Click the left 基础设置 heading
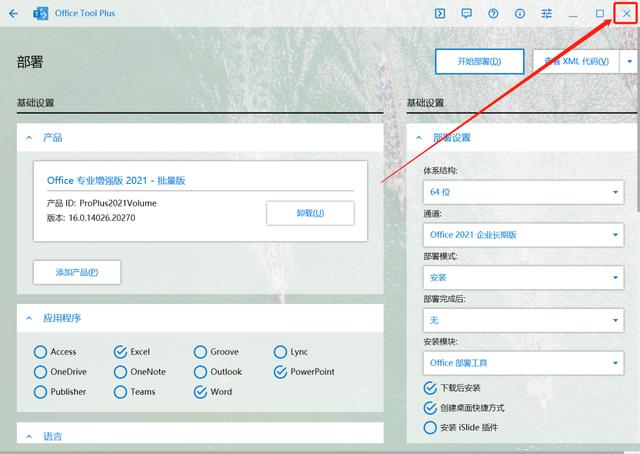Image resolution: width=640 pixels, height=454 pixels. click(36, 102)
